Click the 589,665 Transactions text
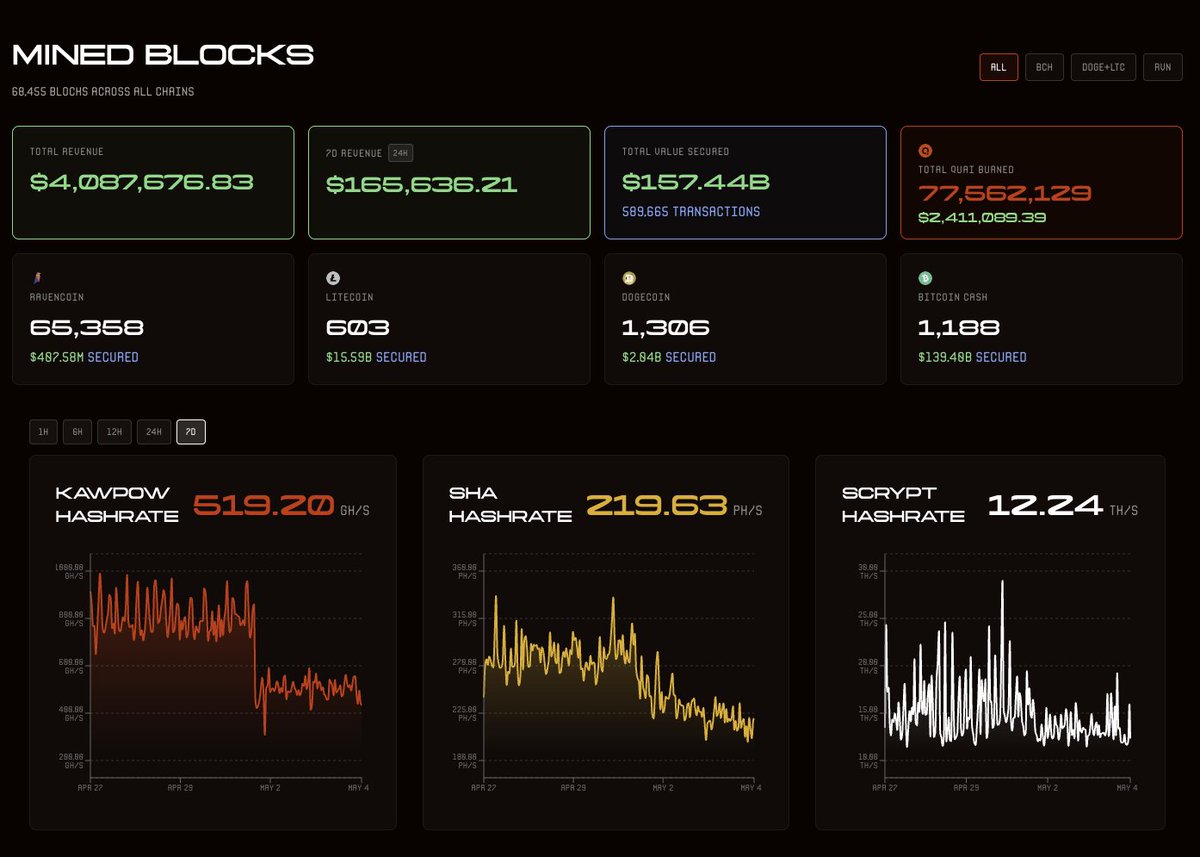 click(x=691, y=212)
